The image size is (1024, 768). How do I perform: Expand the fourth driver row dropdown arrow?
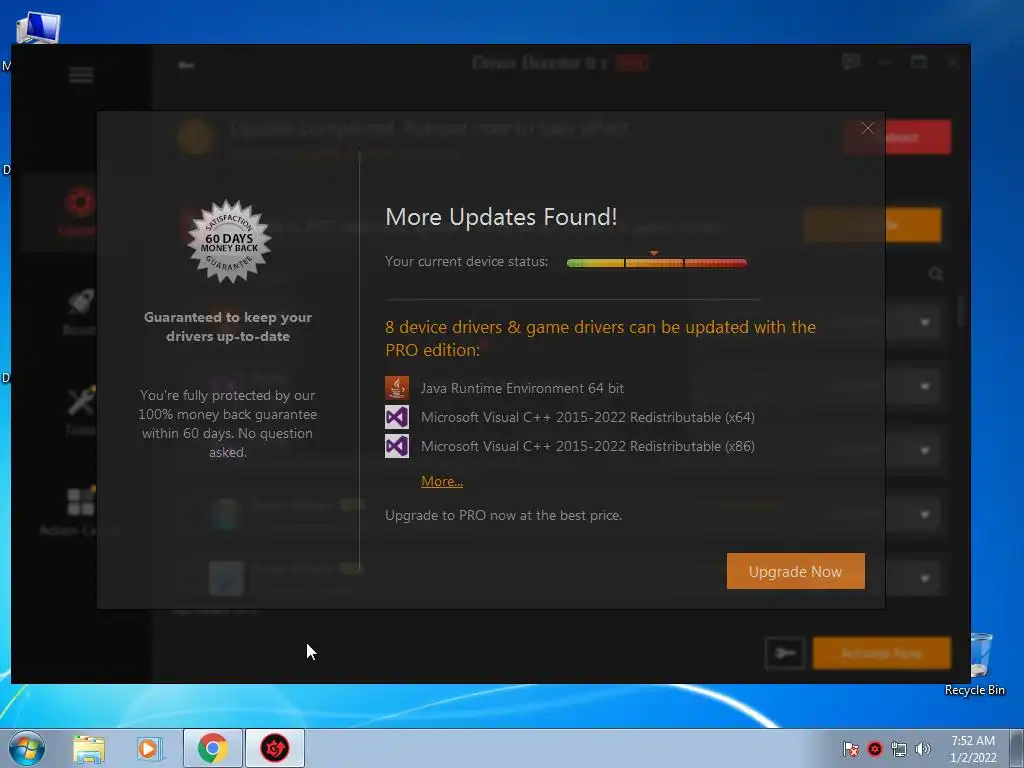coord(925,514)
